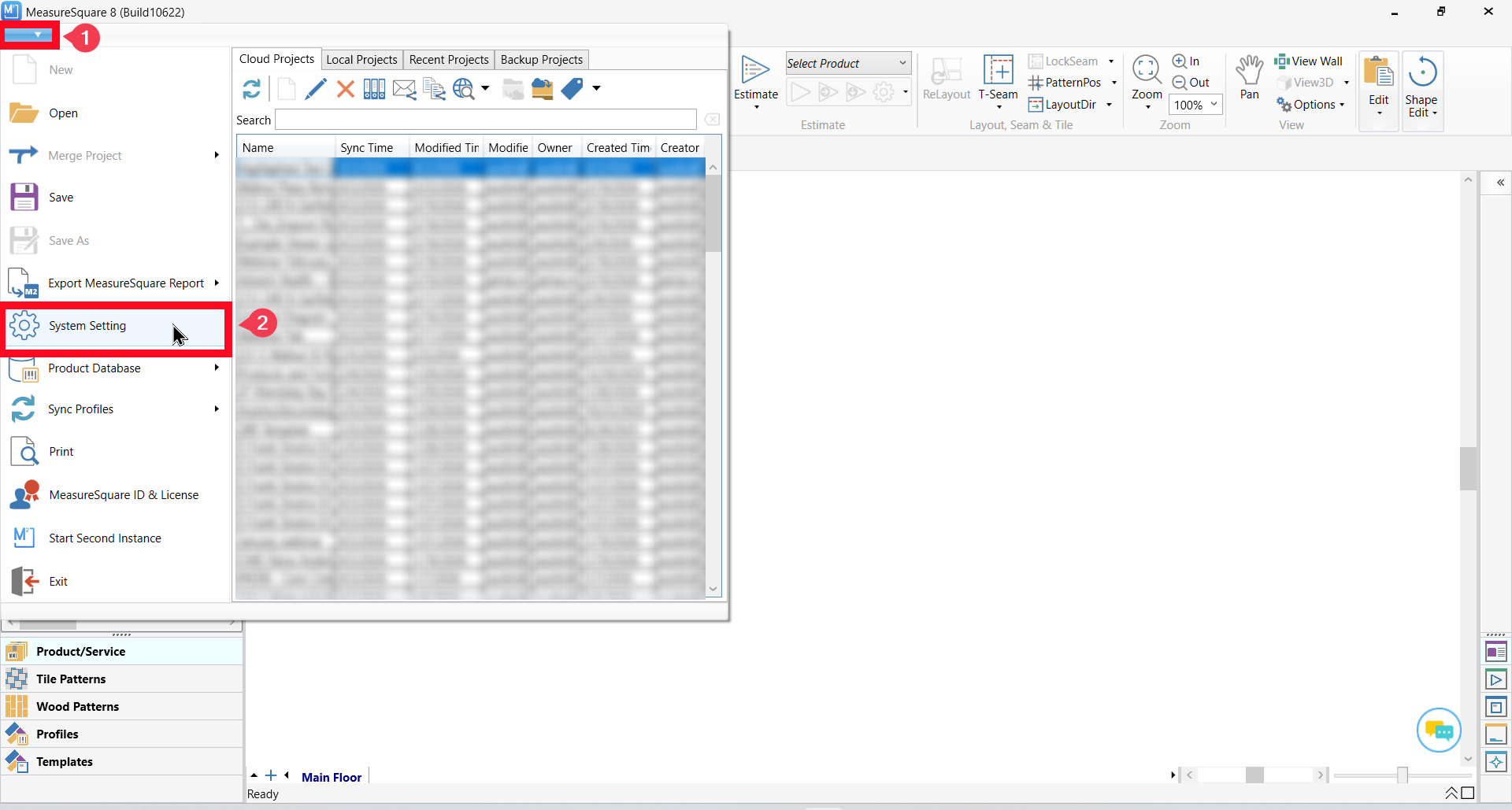Click the globe search icon

pos(464,89)
